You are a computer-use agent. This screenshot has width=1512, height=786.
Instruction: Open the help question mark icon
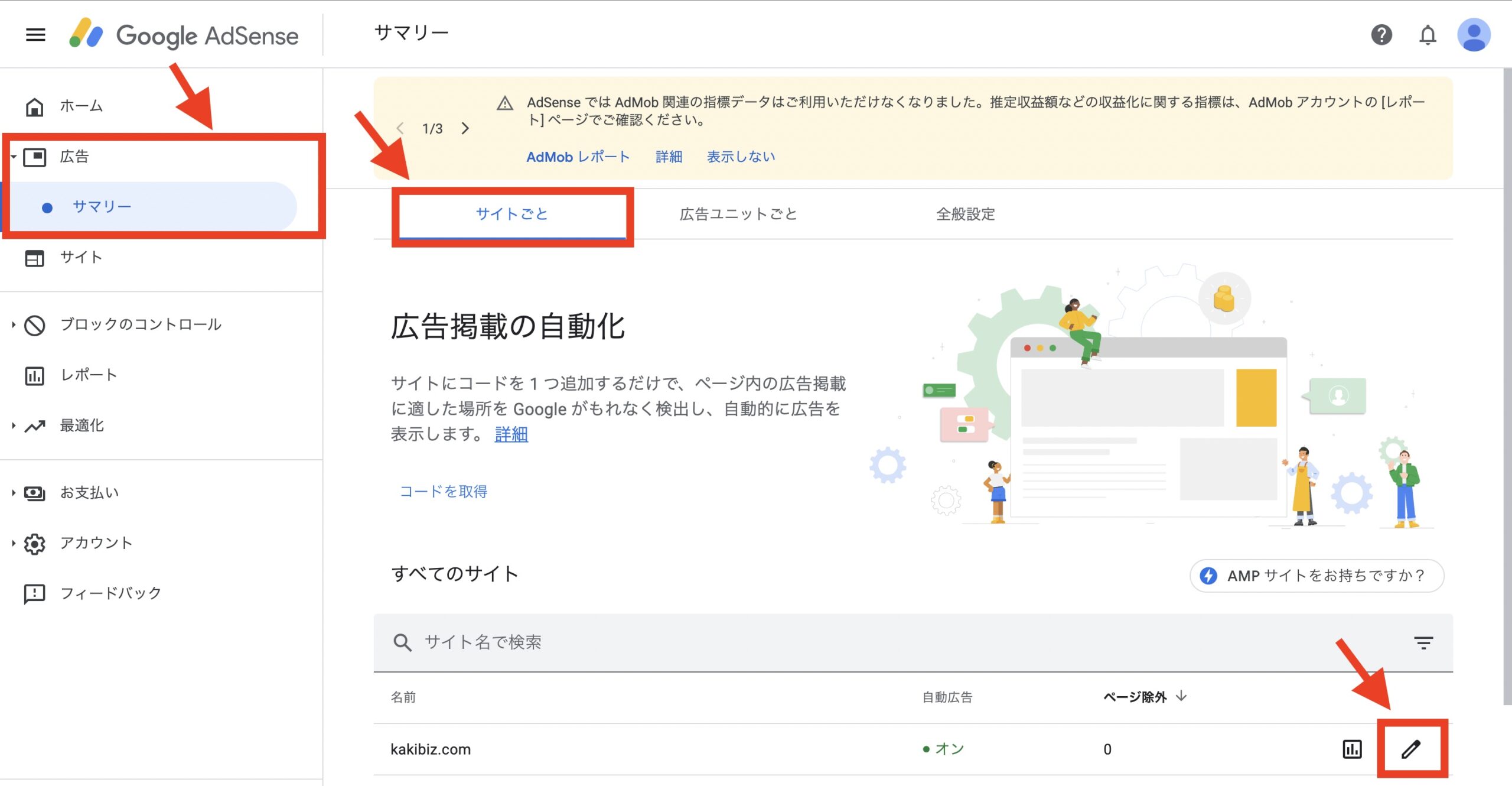click(1381, 35)
